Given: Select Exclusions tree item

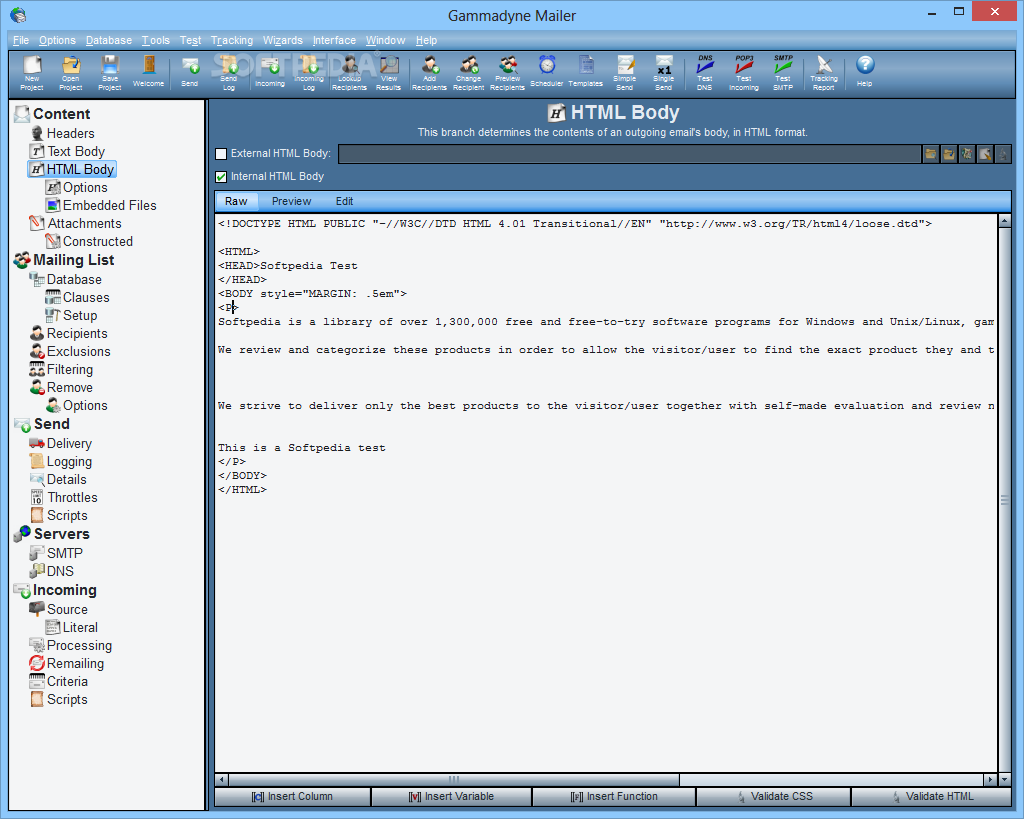Looking at the screenshot, I should click(x=71, y=352).
